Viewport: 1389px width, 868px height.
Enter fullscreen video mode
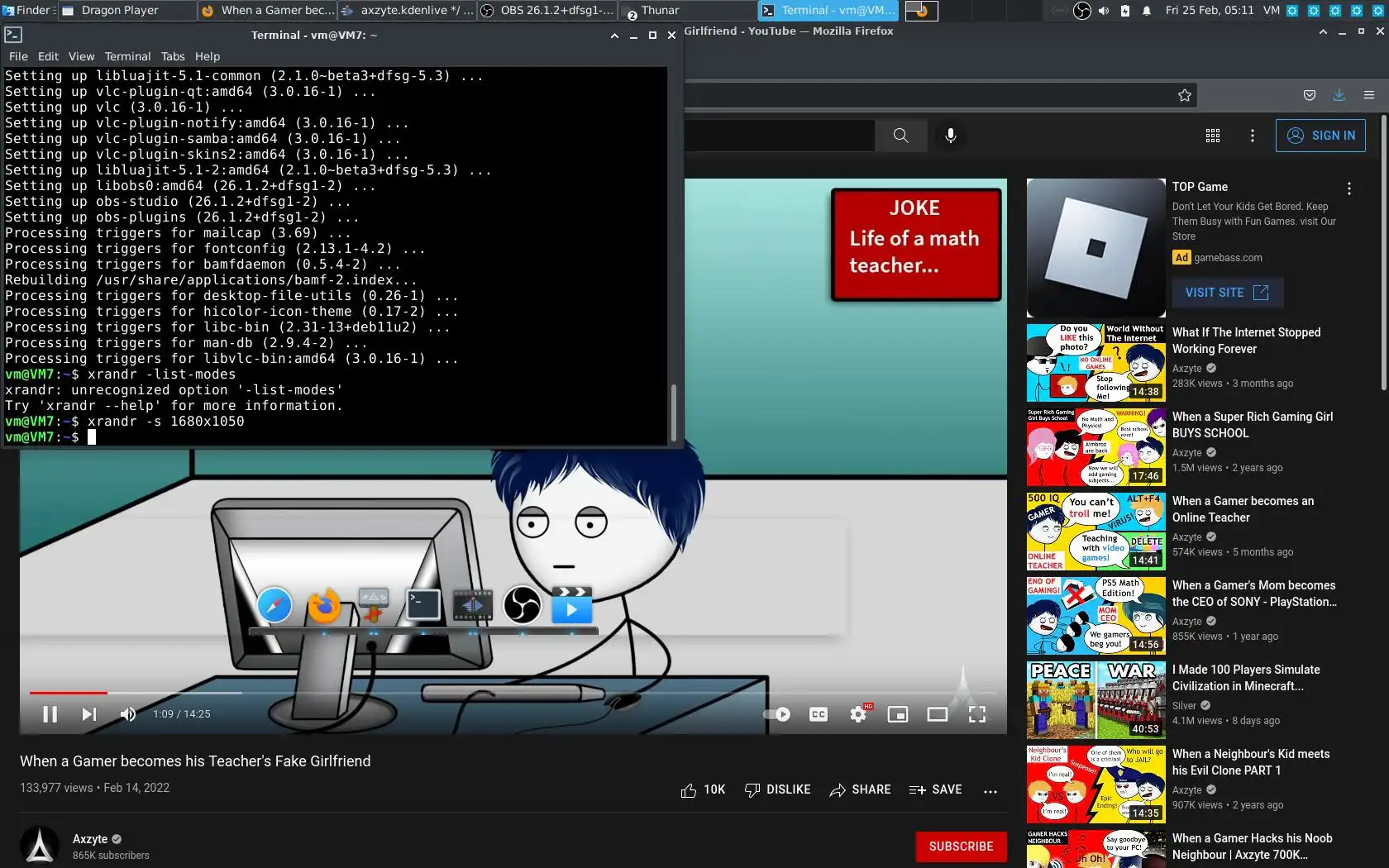[x=977, y=714]
